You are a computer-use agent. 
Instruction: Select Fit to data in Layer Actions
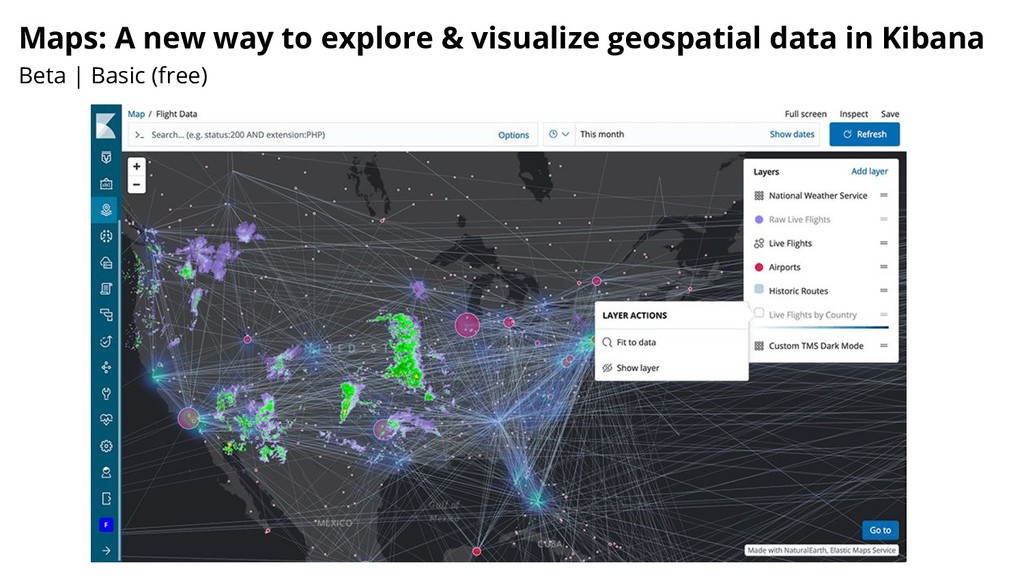671,342
